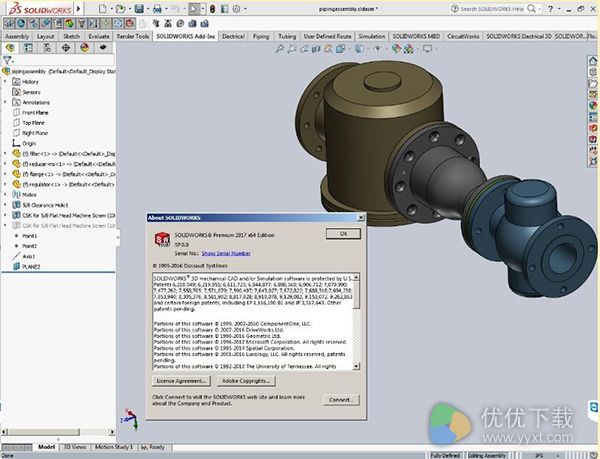600x459 pixels.
Task: Open the Display Style dropdown arrow
Action: coord(368,49)
